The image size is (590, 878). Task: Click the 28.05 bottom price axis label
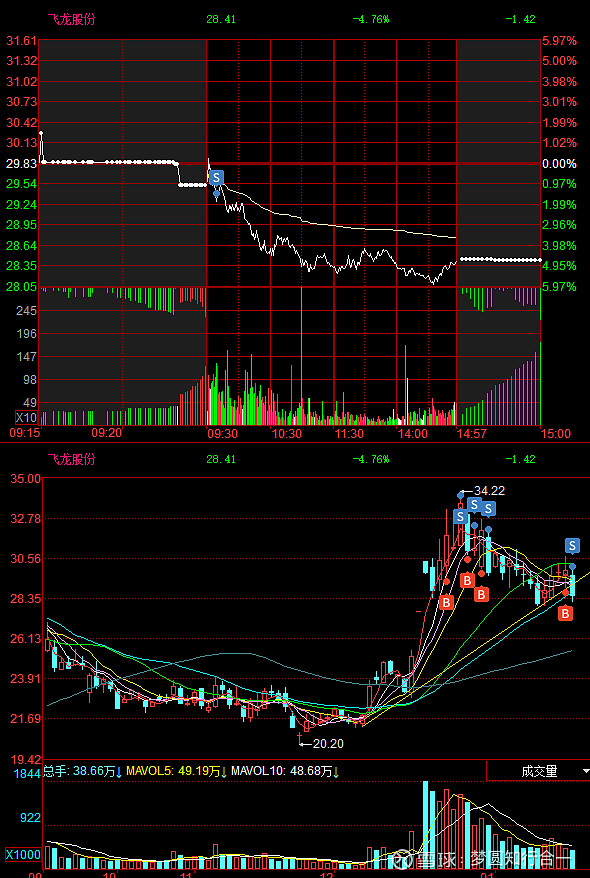21,286
